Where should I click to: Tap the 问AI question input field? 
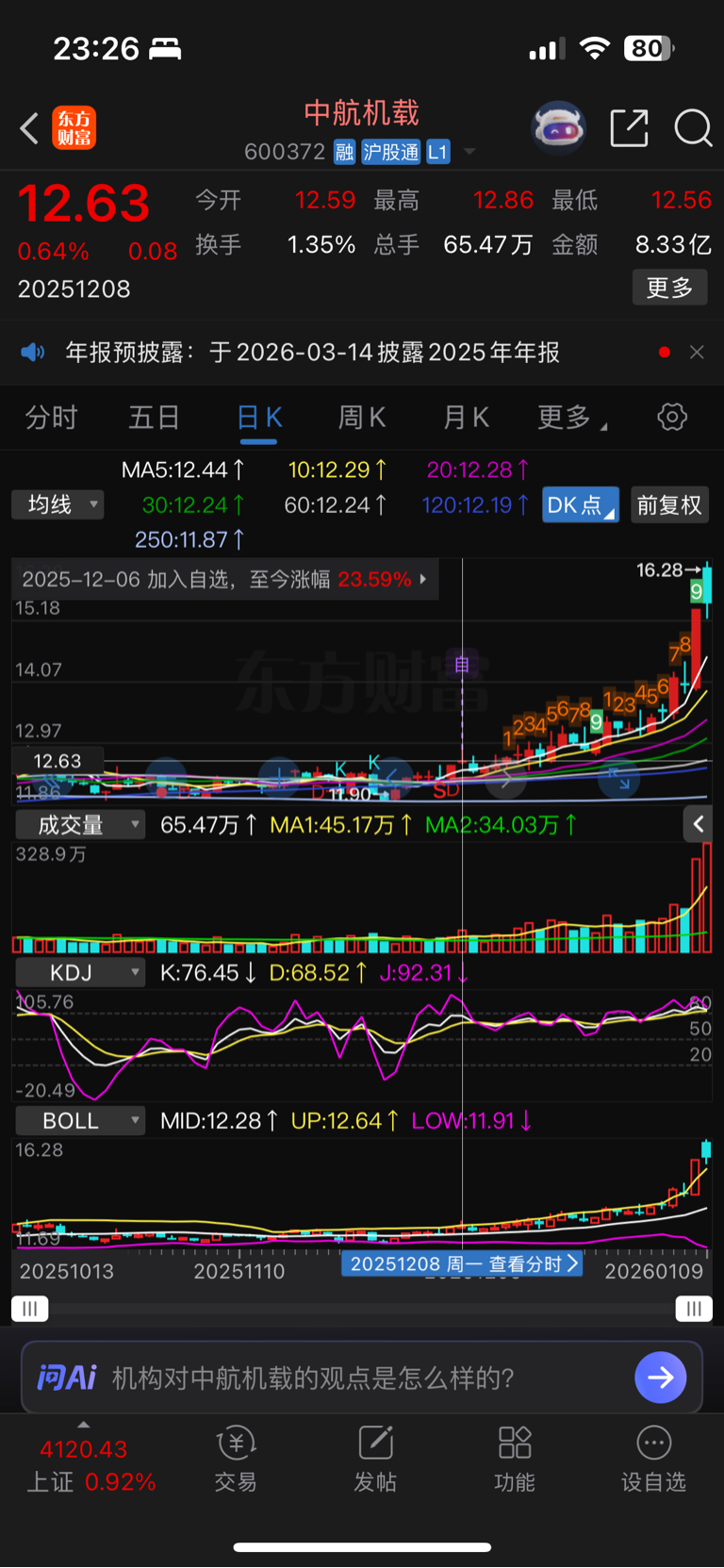362,1378
